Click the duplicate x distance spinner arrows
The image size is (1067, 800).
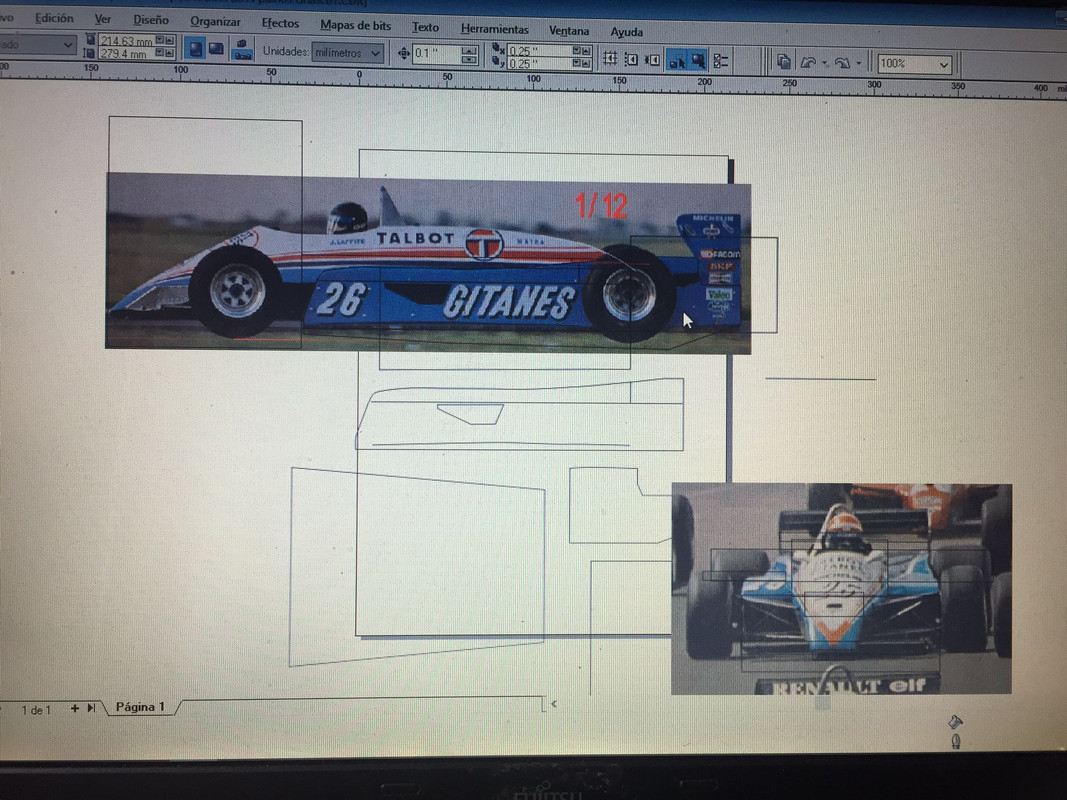(581, 51)
